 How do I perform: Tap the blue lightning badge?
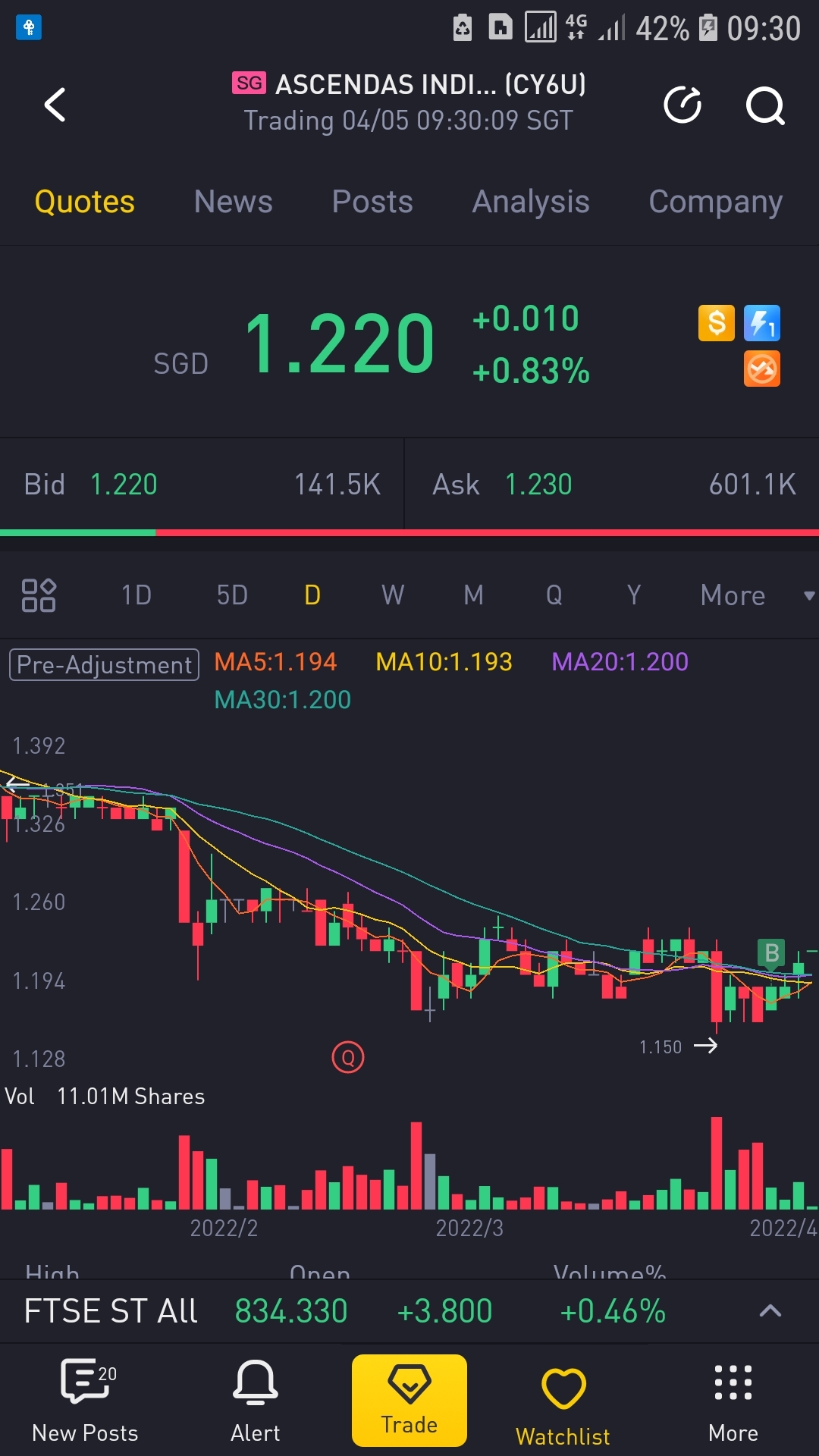pos(762,323)
